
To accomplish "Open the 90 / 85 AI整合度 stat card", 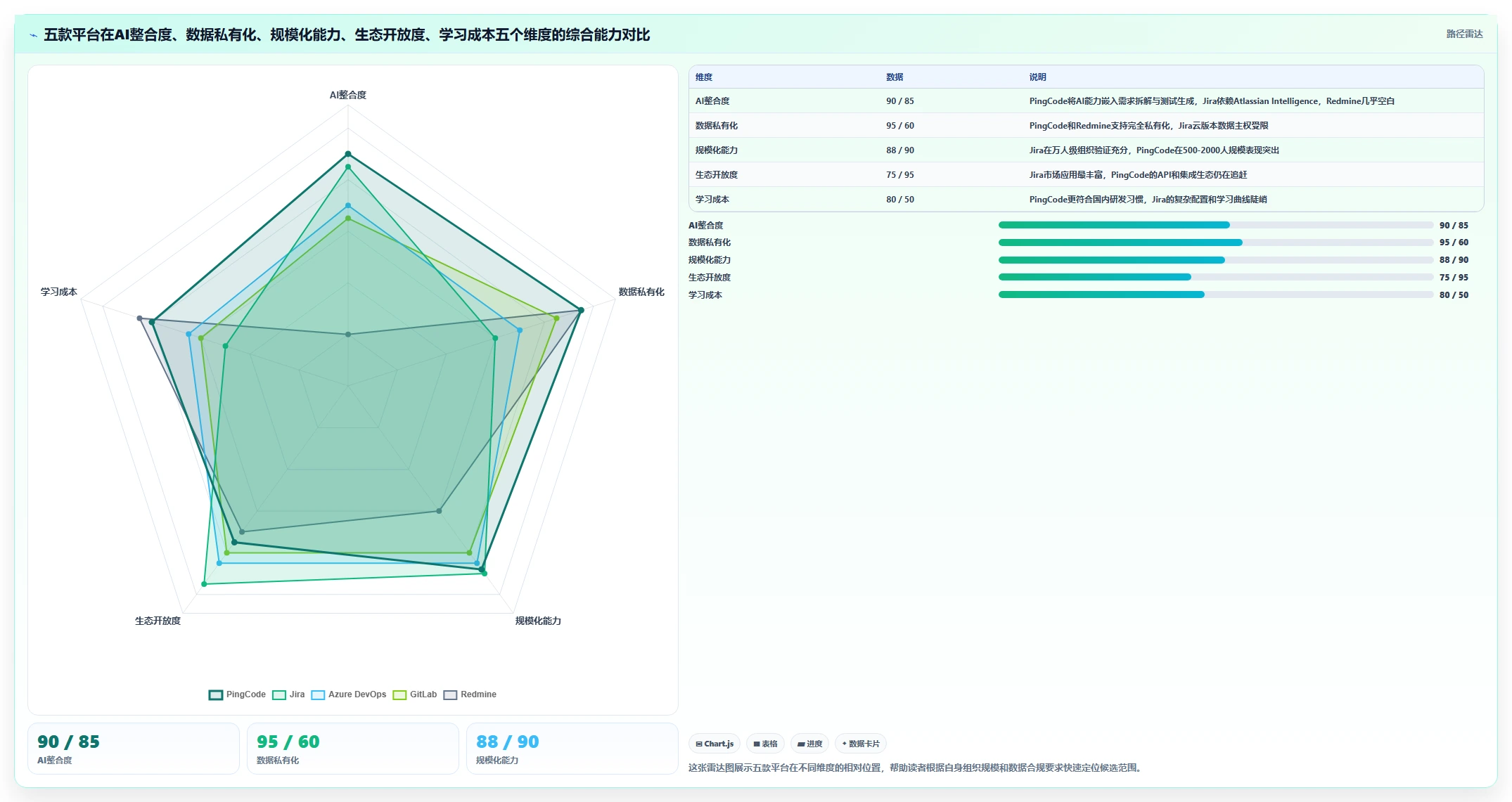I will [134, 749].
